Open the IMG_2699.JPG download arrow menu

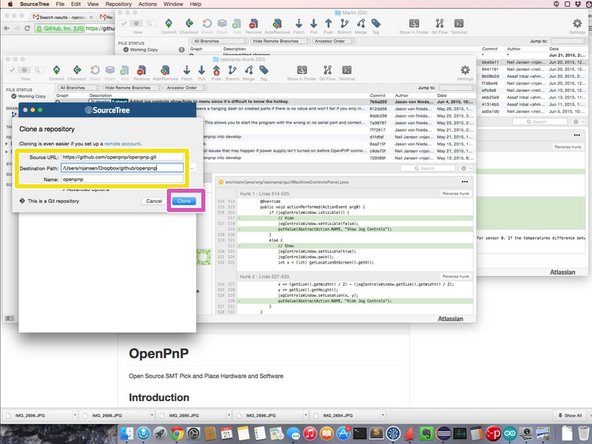75,415
